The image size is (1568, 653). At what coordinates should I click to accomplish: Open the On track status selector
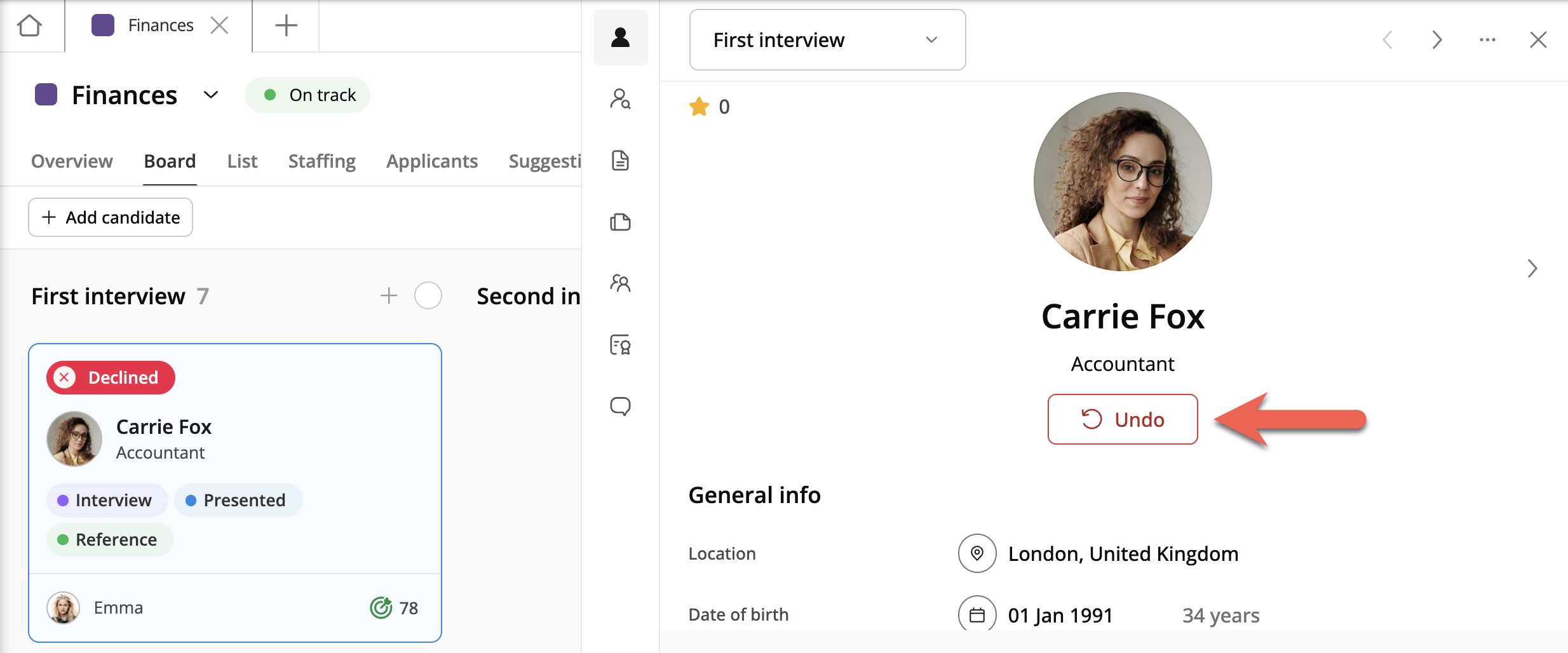click(308, 95)
